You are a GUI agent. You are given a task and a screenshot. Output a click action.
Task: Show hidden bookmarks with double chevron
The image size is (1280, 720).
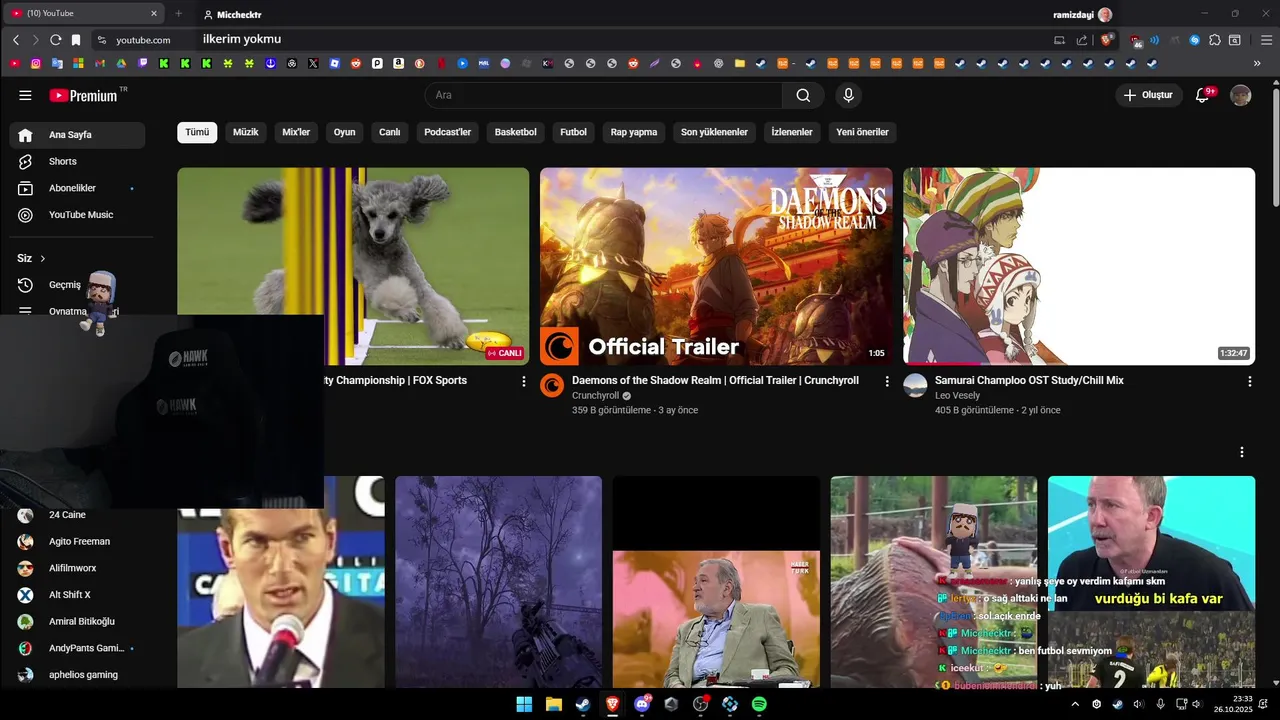pos(1257,63)
